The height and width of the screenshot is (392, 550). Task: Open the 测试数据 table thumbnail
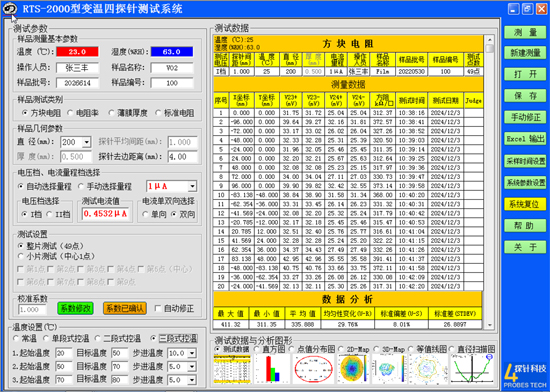tap(232, 369)
